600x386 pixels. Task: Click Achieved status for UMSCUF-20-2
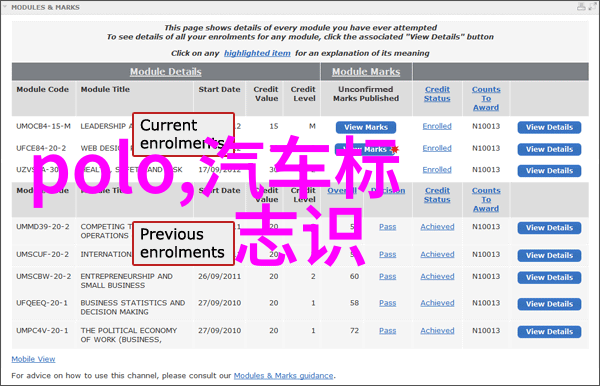click(437, 254)
